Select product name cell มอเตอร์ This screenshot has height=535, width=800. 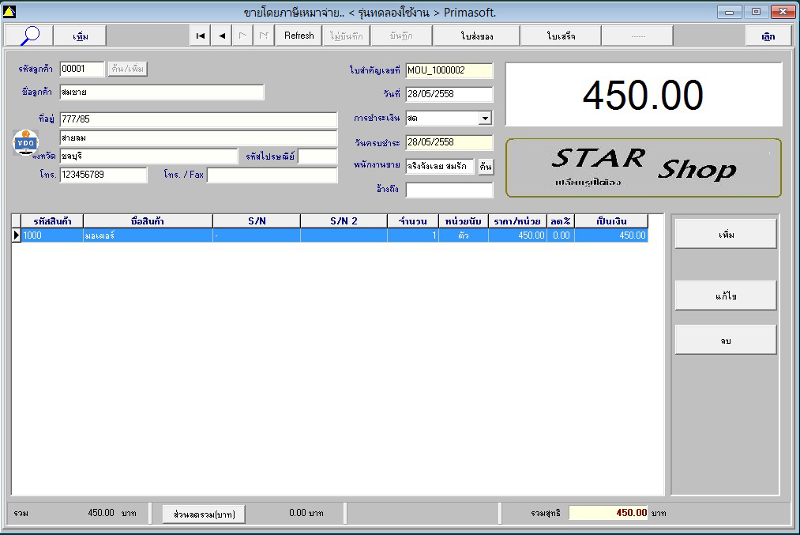[147, 235]
